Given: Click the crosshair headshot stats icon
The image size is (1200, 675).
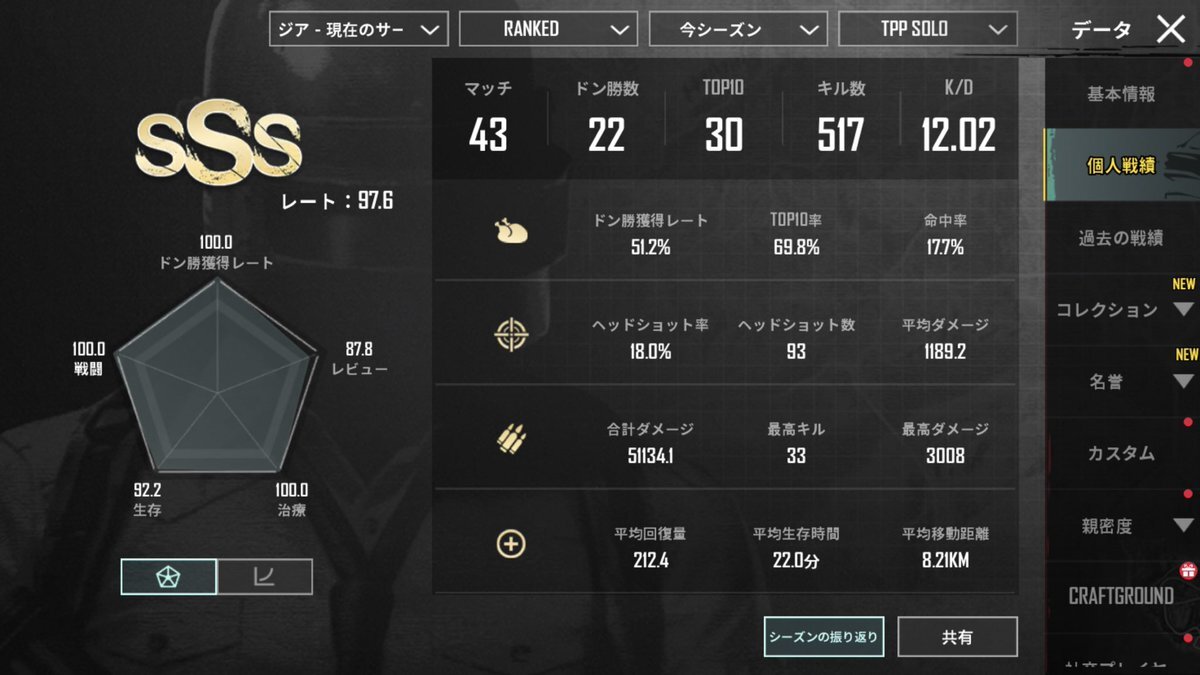Looking at the screenshot, I should pyautogui.click(x=511, y=337).
